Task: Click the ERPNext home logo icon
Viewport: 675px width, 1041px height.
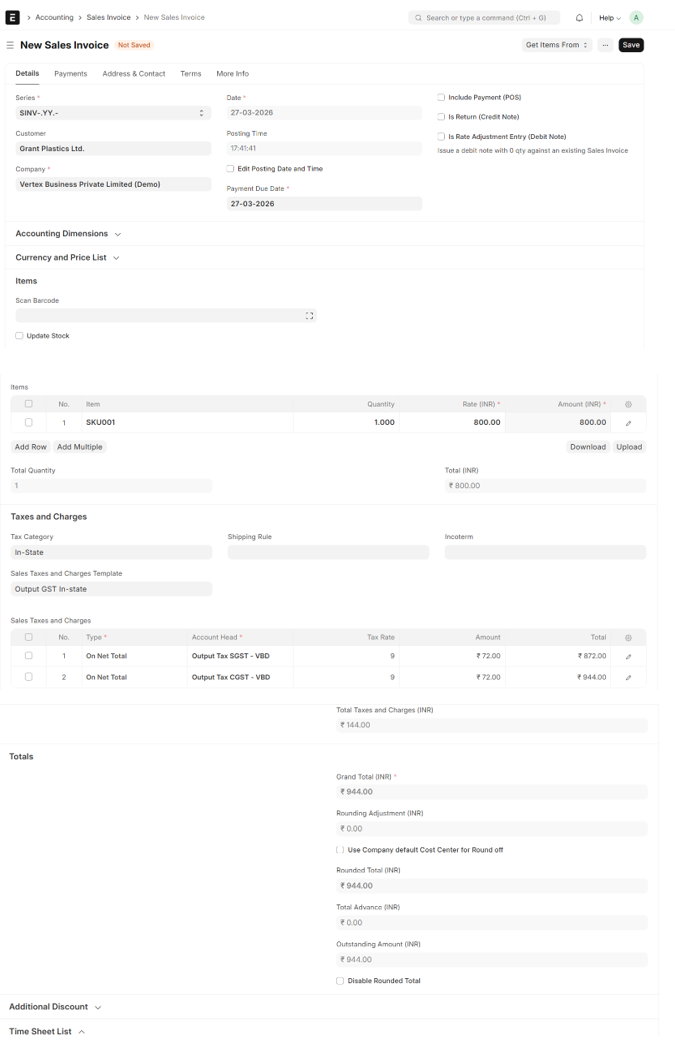Action: pos(13,17)
